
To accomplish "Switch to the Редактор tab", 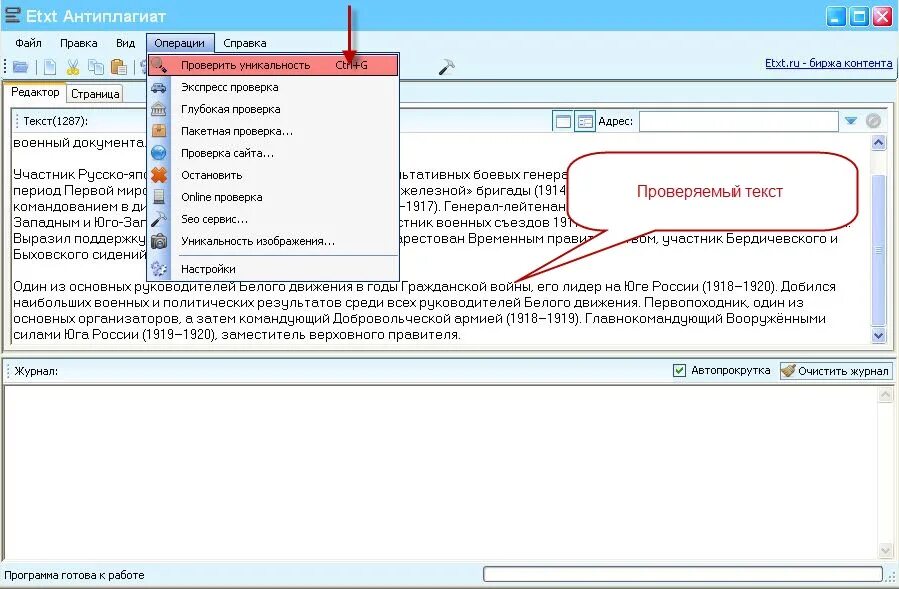I will [35, 92].
